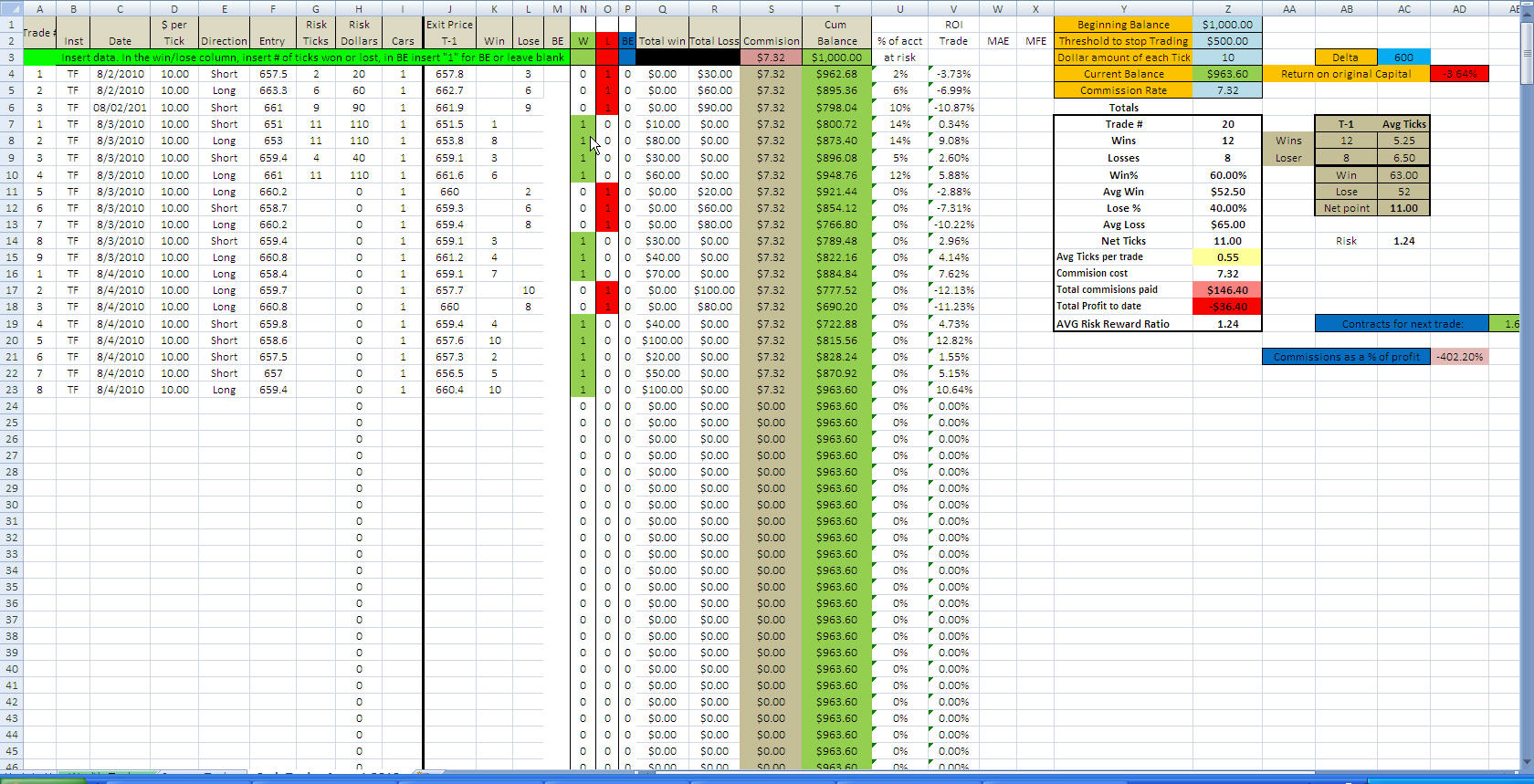Select 'Return on original Capital' cell
Image resolution: width=1534 pixels, height=784 pixels.
coord(1346,74)
